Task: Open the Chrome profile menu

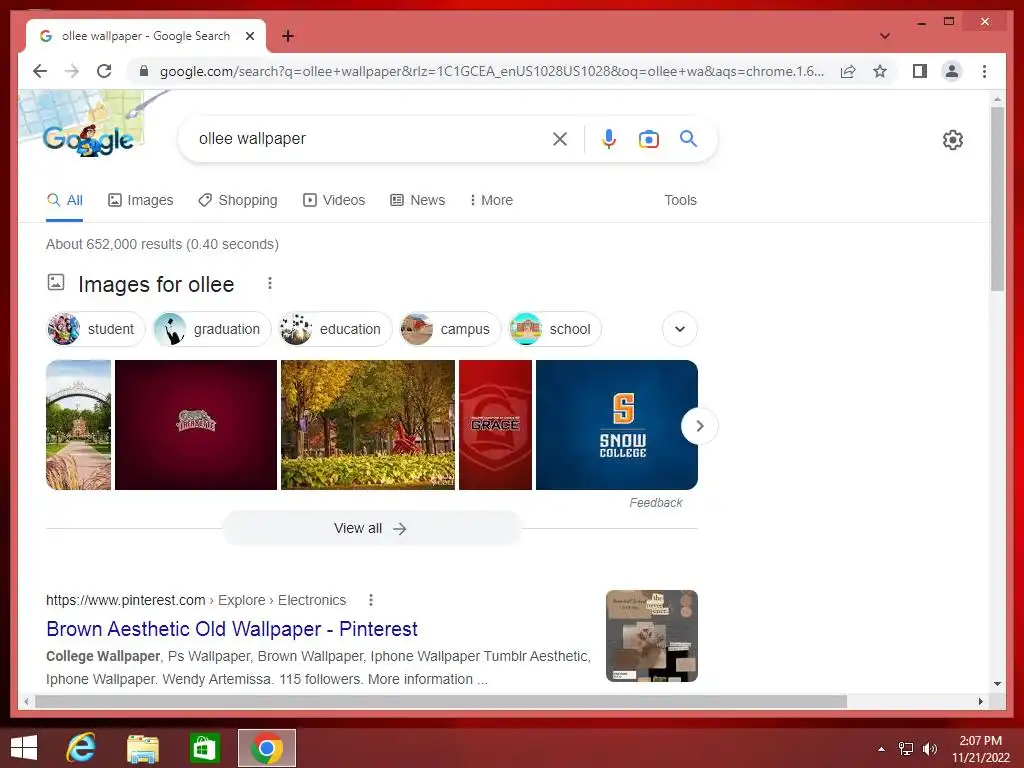Action: (x=952, y=71)
